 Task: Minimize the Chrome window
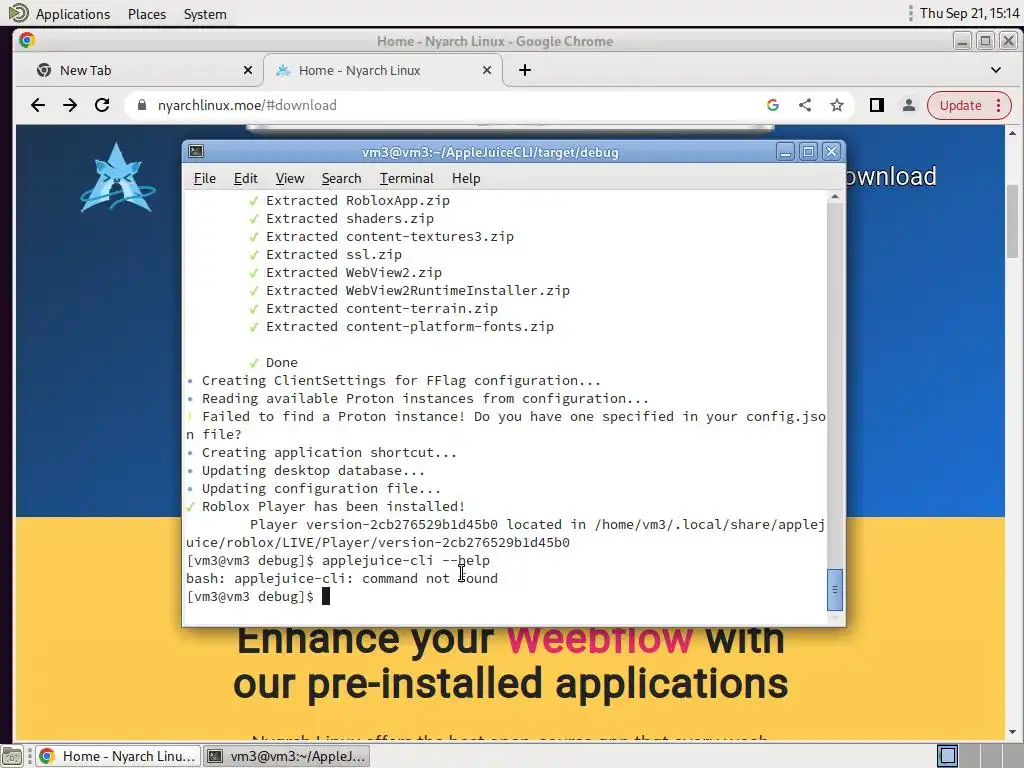[962, 41]
